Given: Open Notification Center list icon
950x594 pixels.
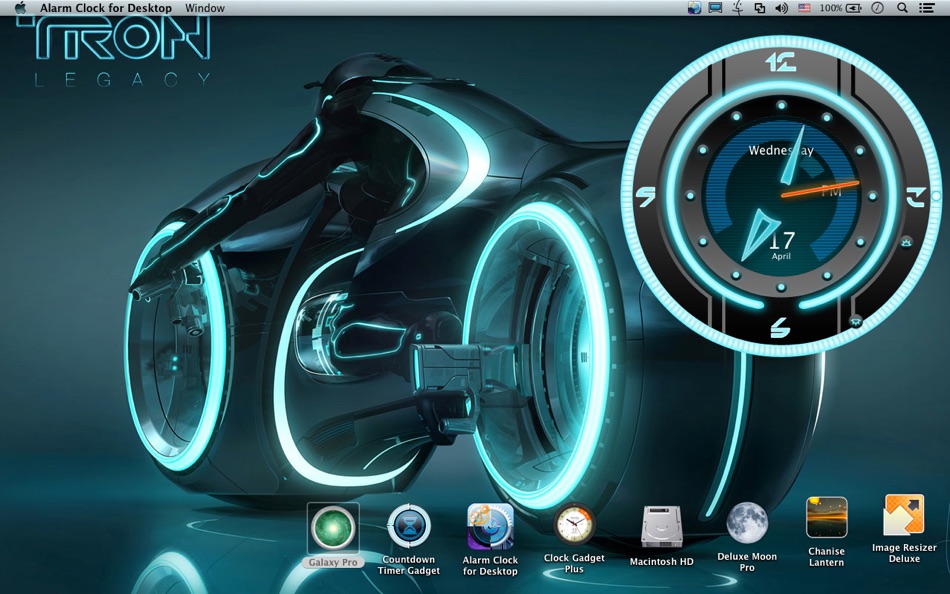Looking at the screenshot, I should click(x=927, y=8).
